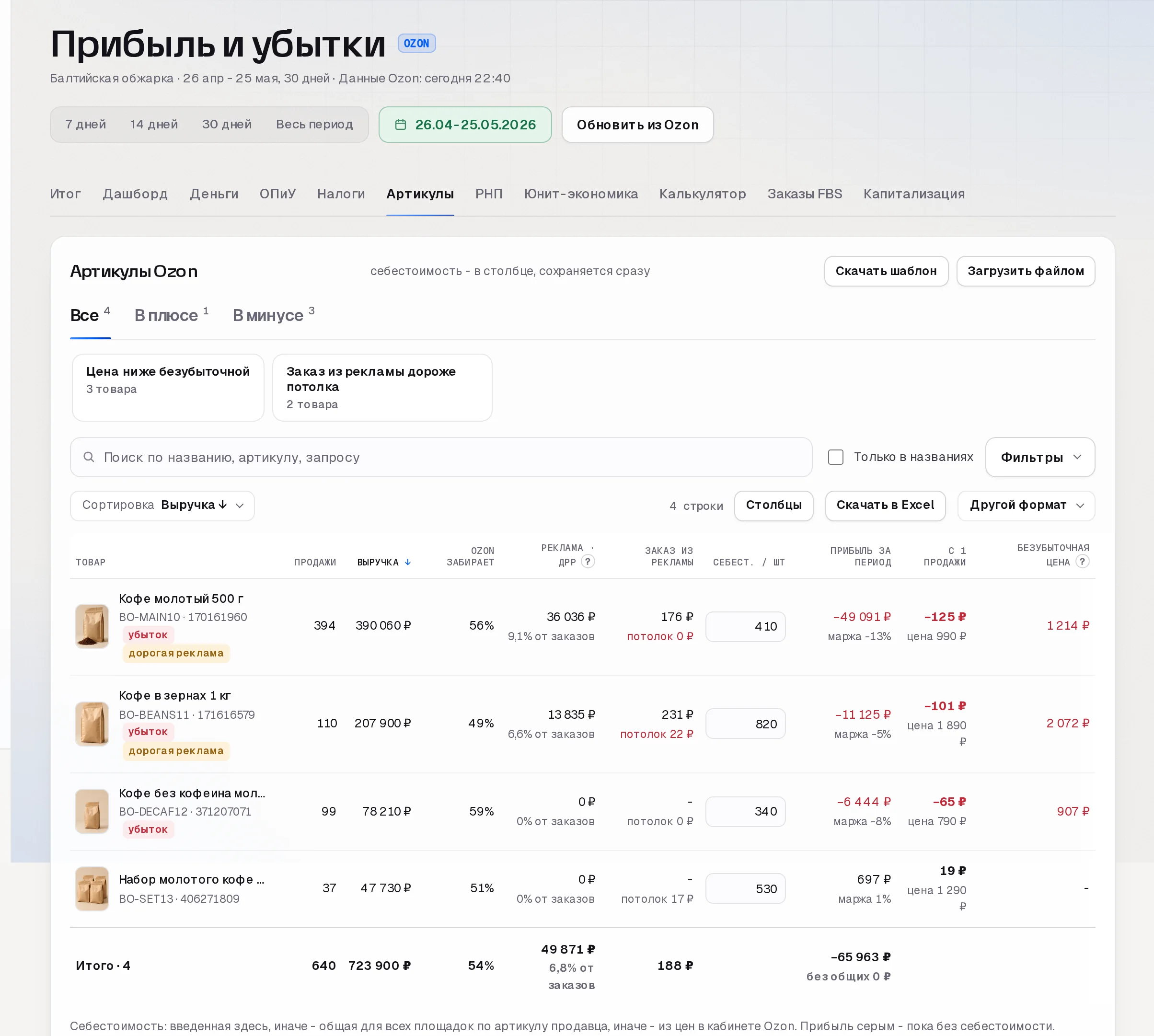This screenshot has width=1154, height=1036.
Task: Click Обновить из Ozon button
Action: tap(637, 125)
